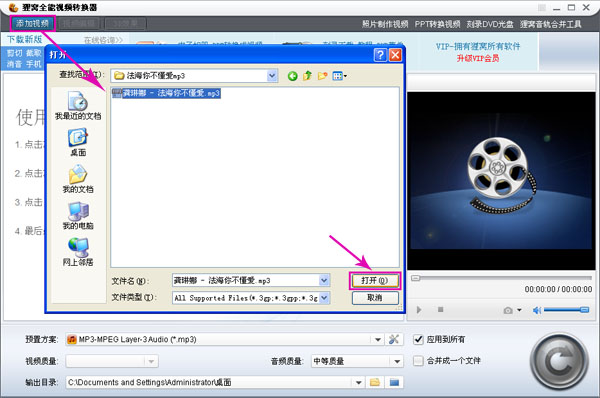This screenshot has height=398, width=600.
Task: Click the 升级VIP会员 link
Action: (478, 58)
